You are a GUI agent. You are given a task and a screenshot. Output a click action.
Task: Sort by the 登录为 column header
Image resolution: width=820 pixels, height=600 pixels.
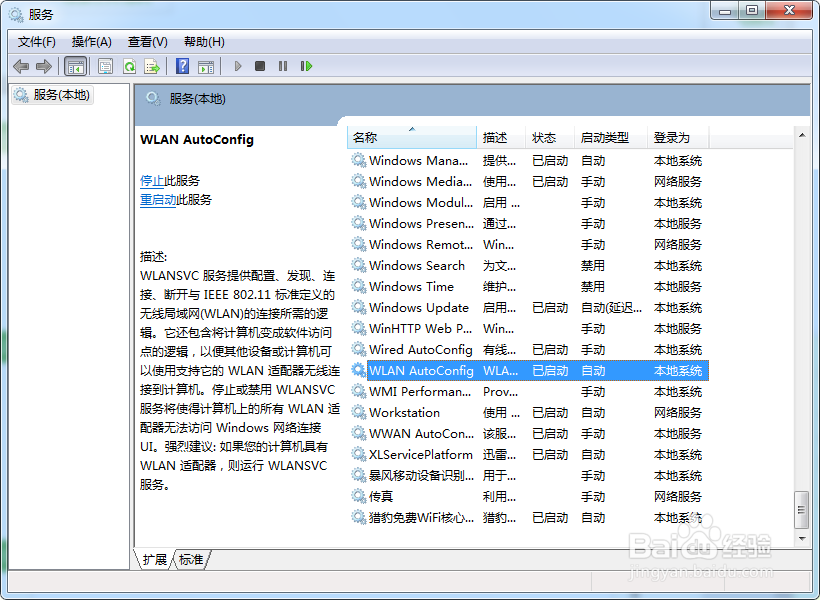tap(678, 138)
